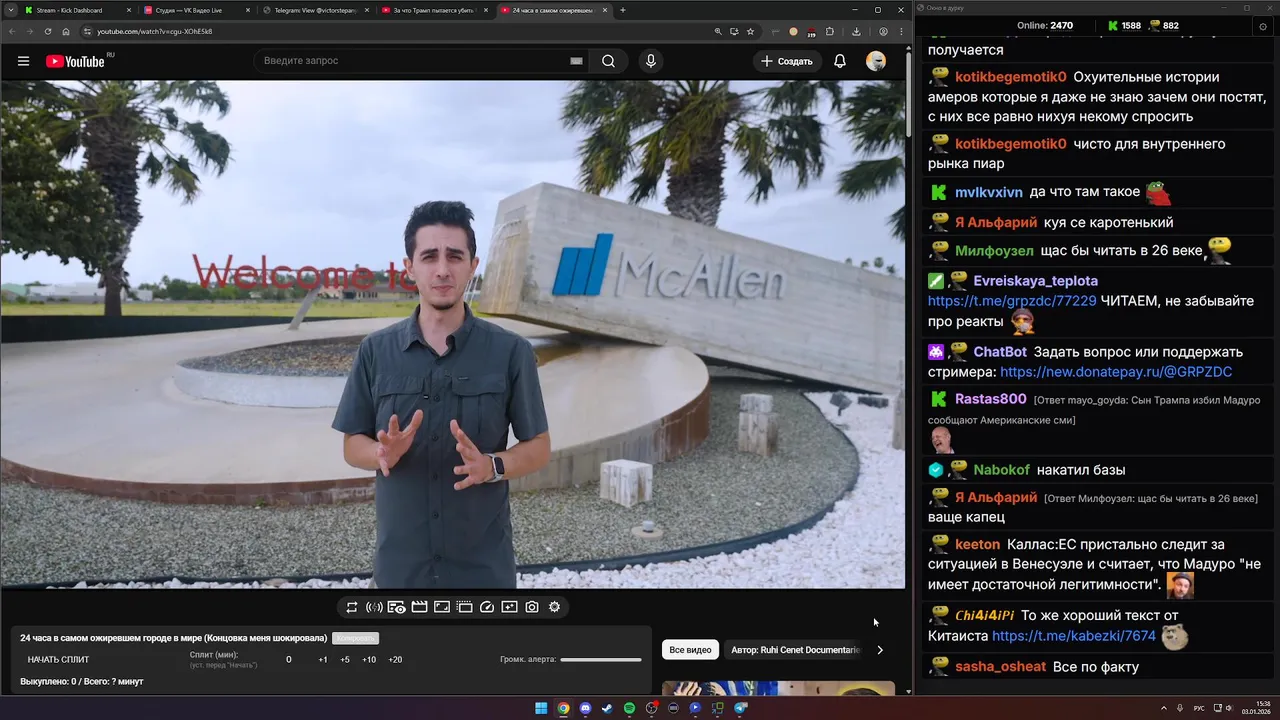Select the Все видео filter chip

point(690,650)
